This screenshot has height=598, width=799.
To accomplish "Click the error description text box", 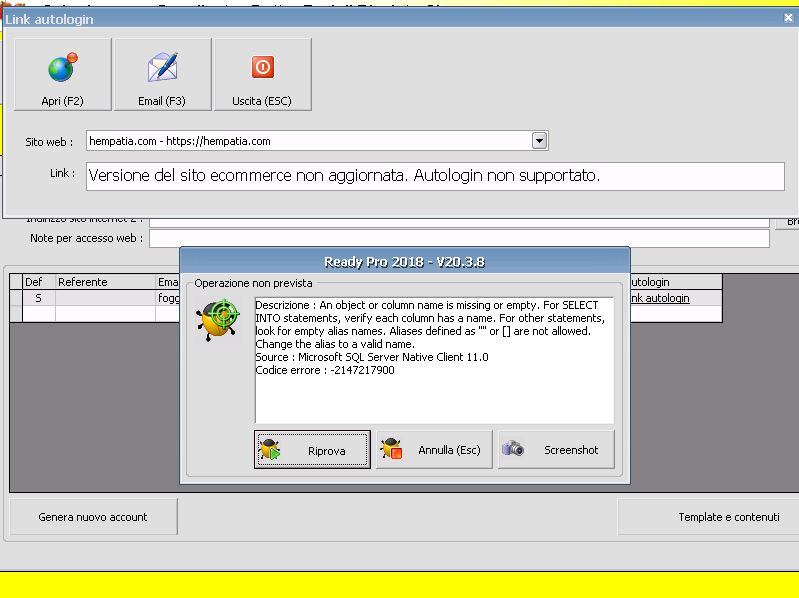I will (434, 360).
